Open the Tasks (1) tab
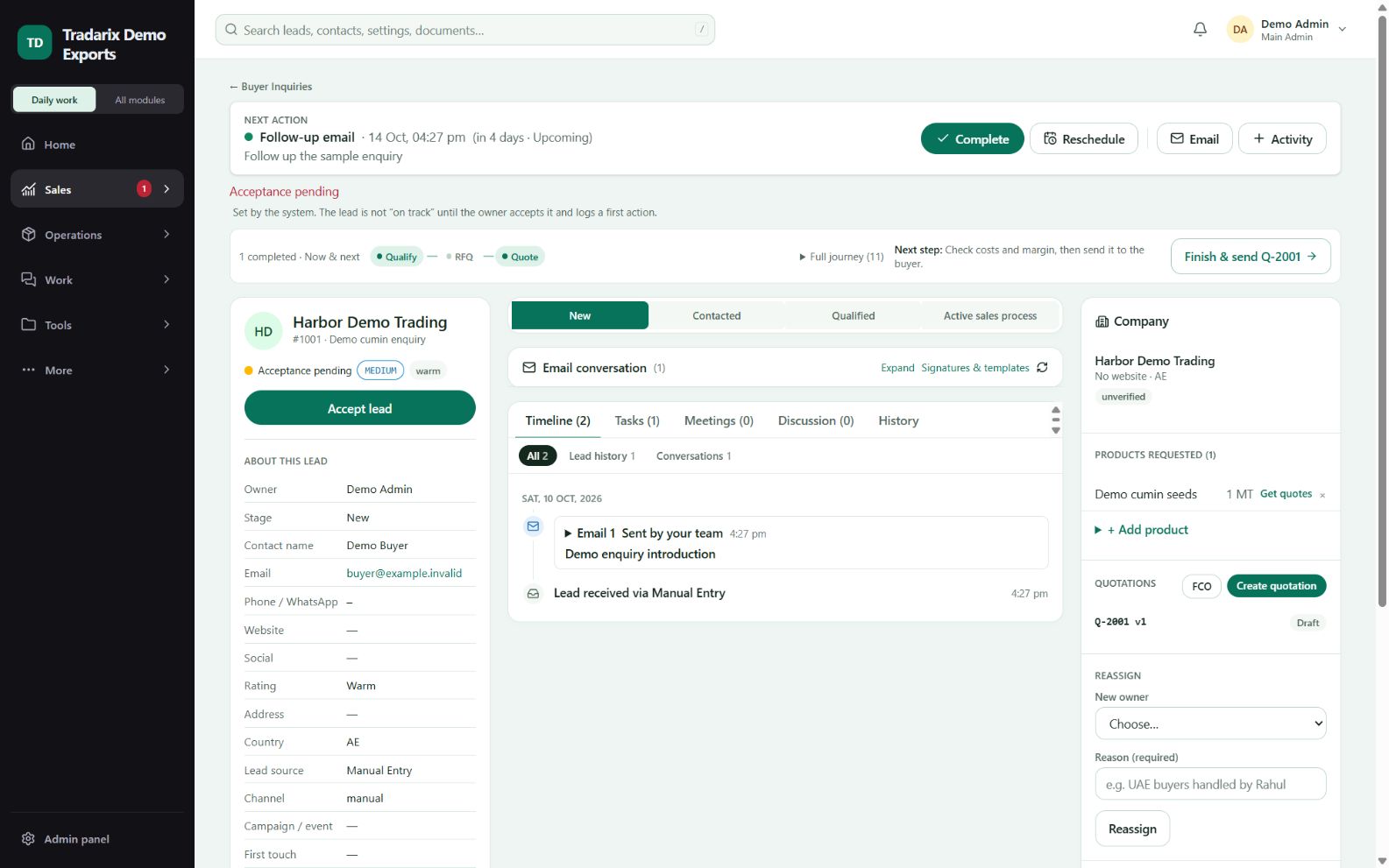 [637, 420]
